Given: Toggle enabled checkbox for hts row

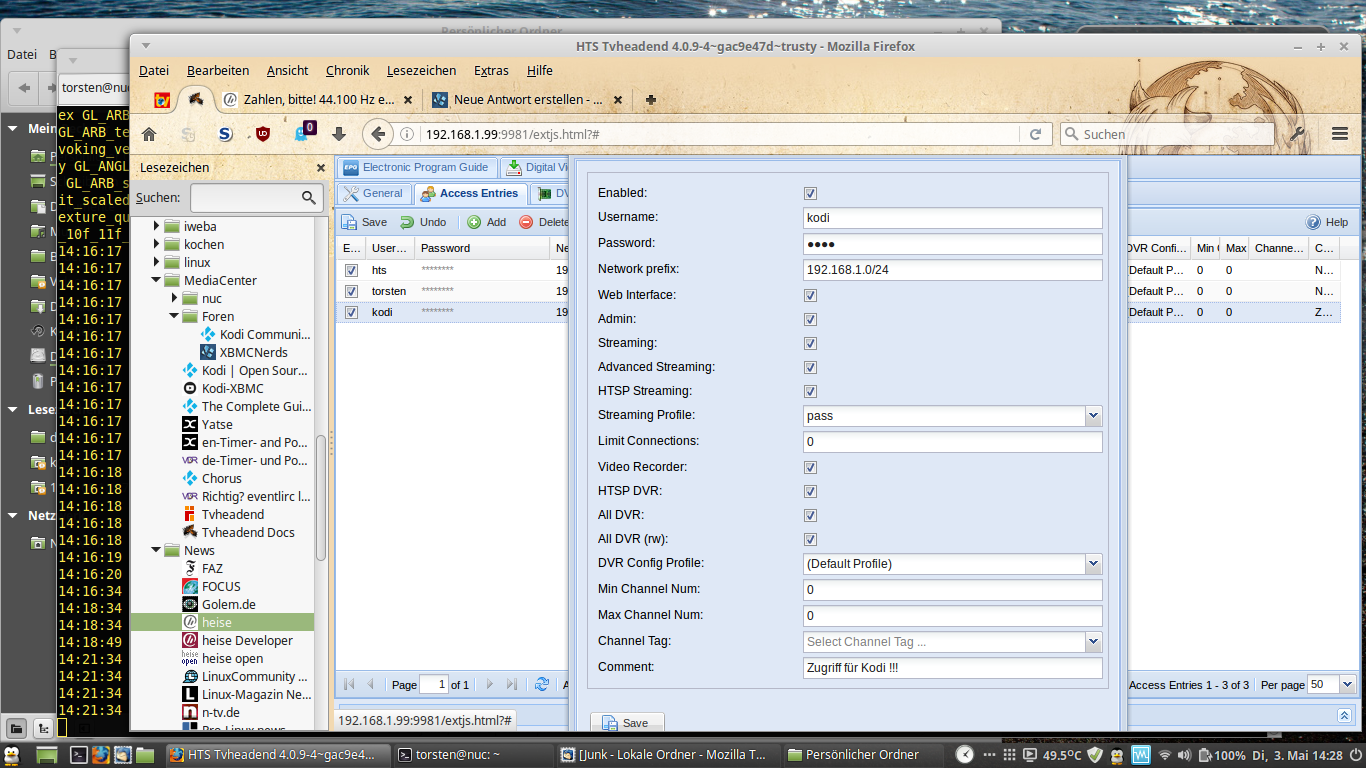Looking at the screenshot, I should (352, 270).
